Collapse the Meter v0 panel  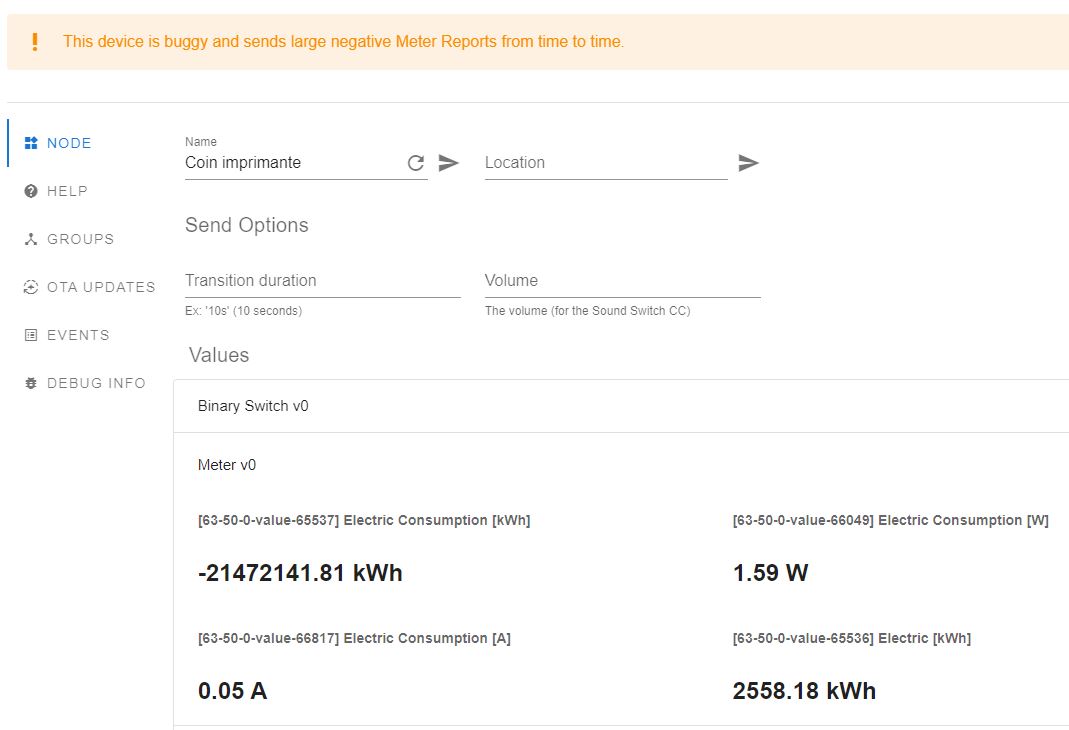tap(620, 465)
